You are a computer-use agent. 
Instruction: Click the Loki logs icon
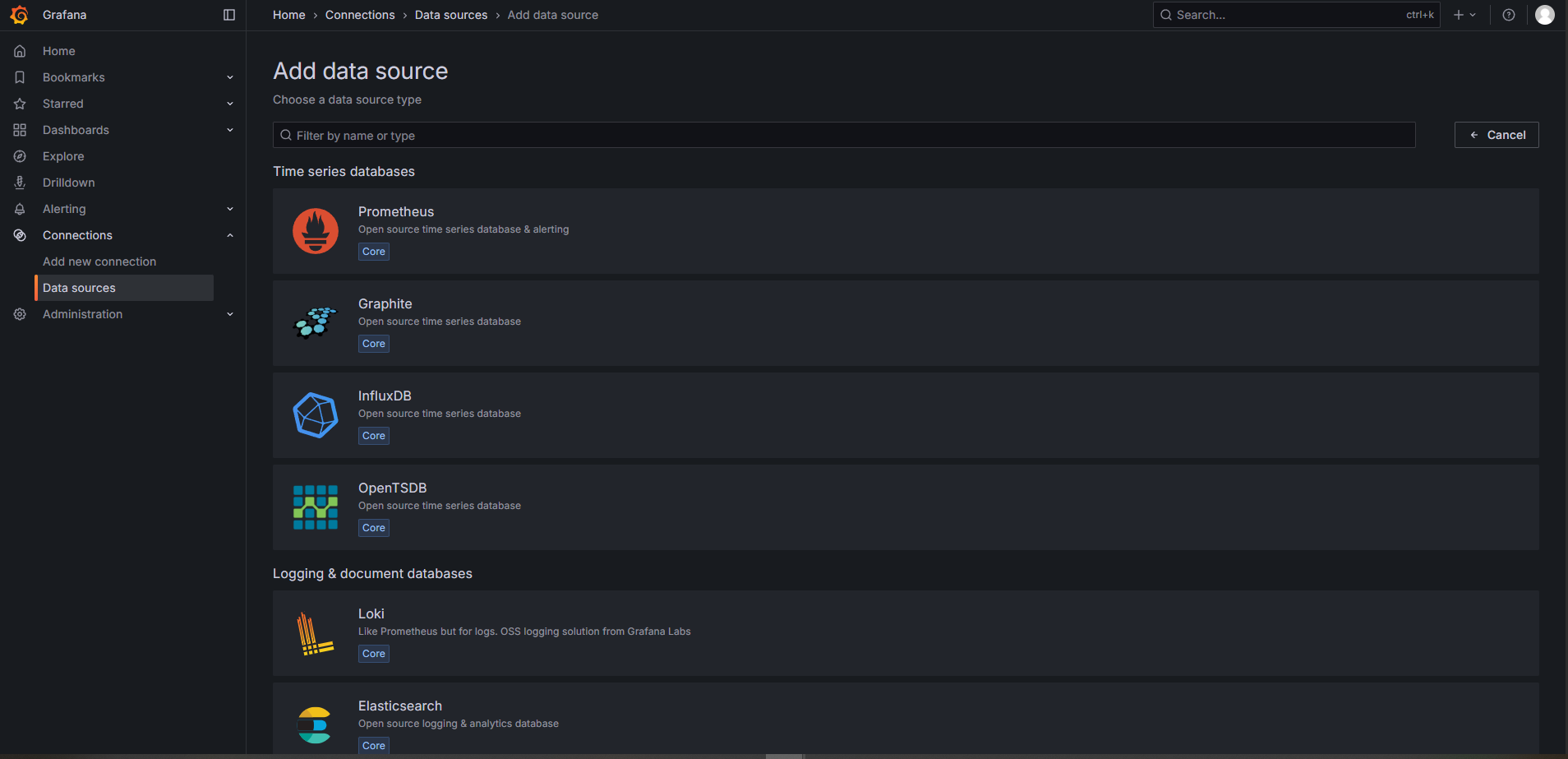(x=316, y=633)
